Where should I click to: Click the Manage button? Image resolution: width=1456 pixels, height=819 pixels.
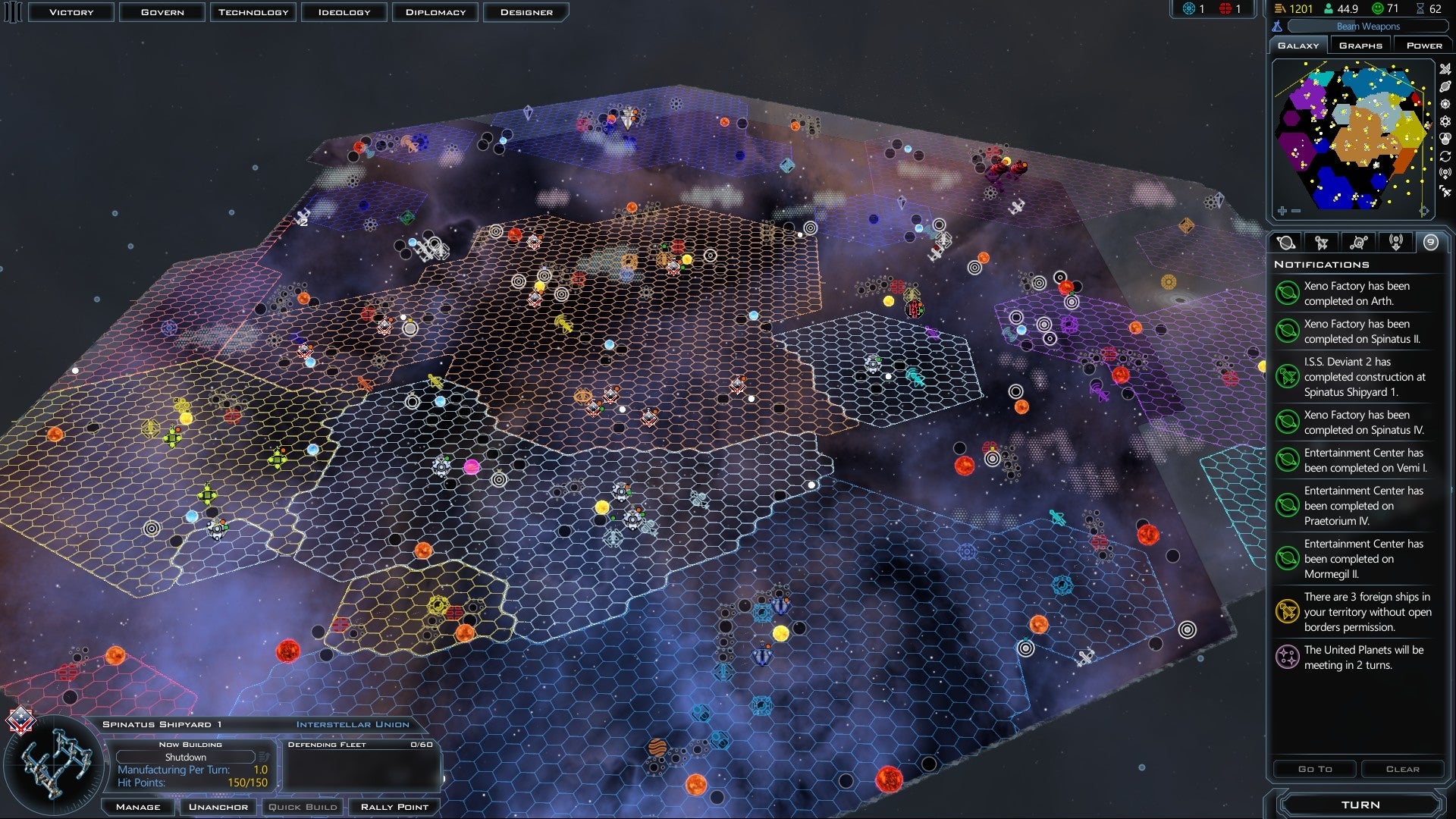coord(138,807)
